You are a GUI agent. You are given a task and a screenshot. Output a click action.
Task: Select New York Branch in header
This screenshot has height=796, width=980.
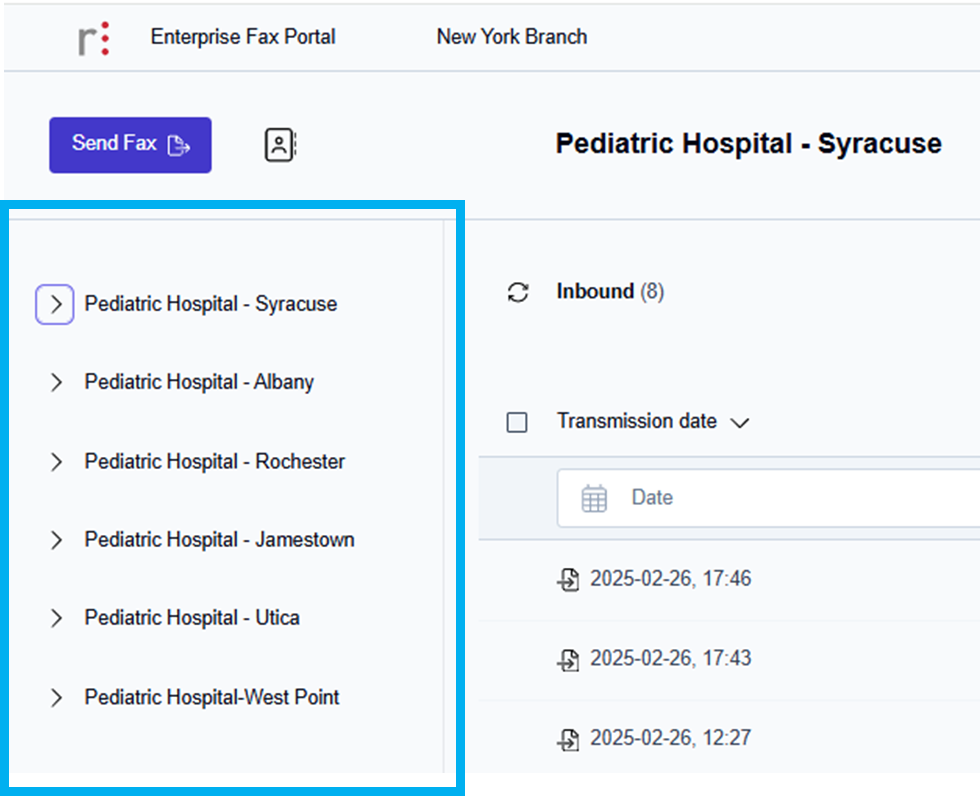(511, 38)
